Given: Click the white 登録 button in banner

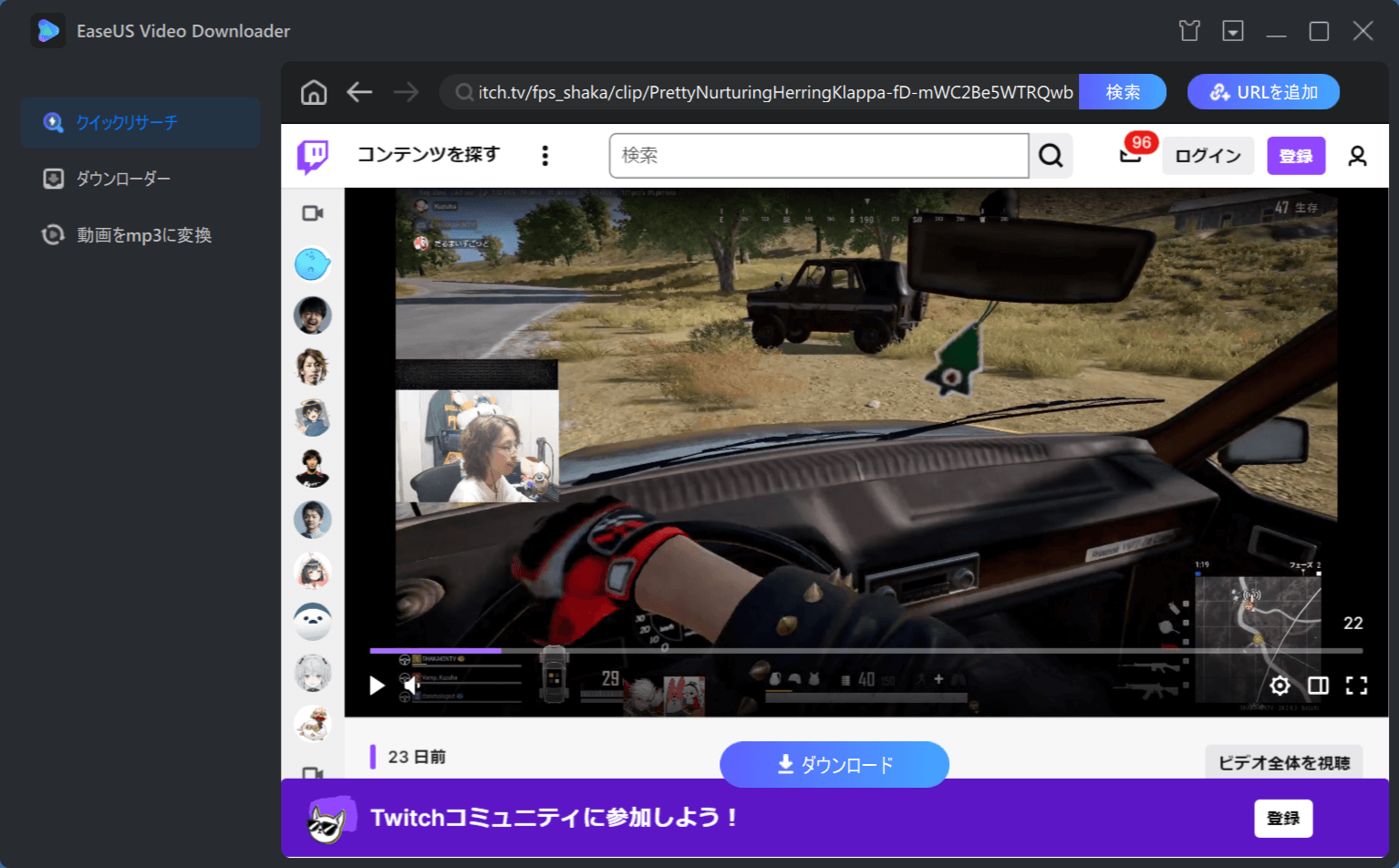Looking at the screenshot, I should point(1283,818).
